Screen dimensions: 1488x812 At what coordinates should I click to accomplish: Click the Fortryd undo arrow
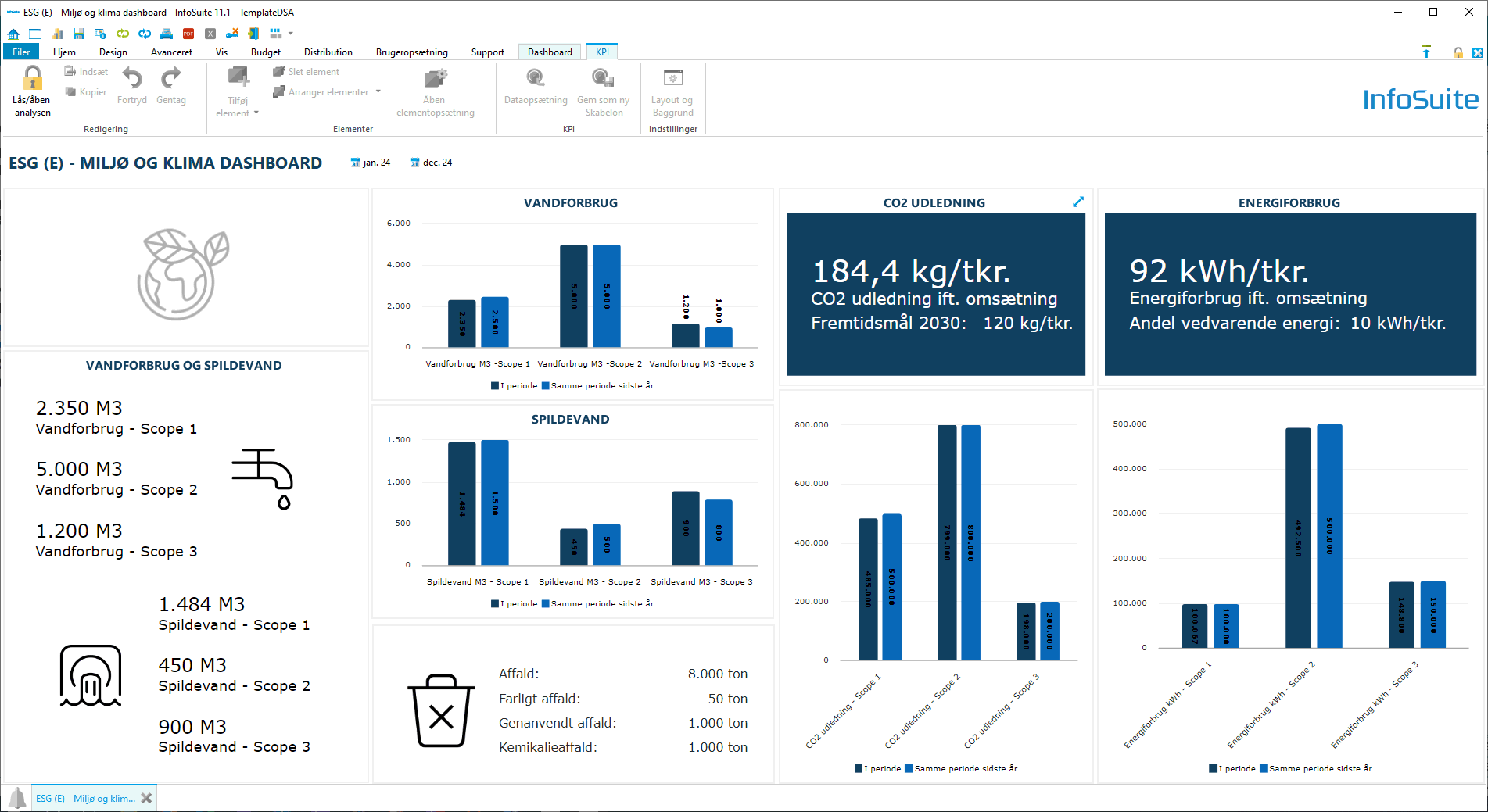pyautogui.click(x=132, y=86)
